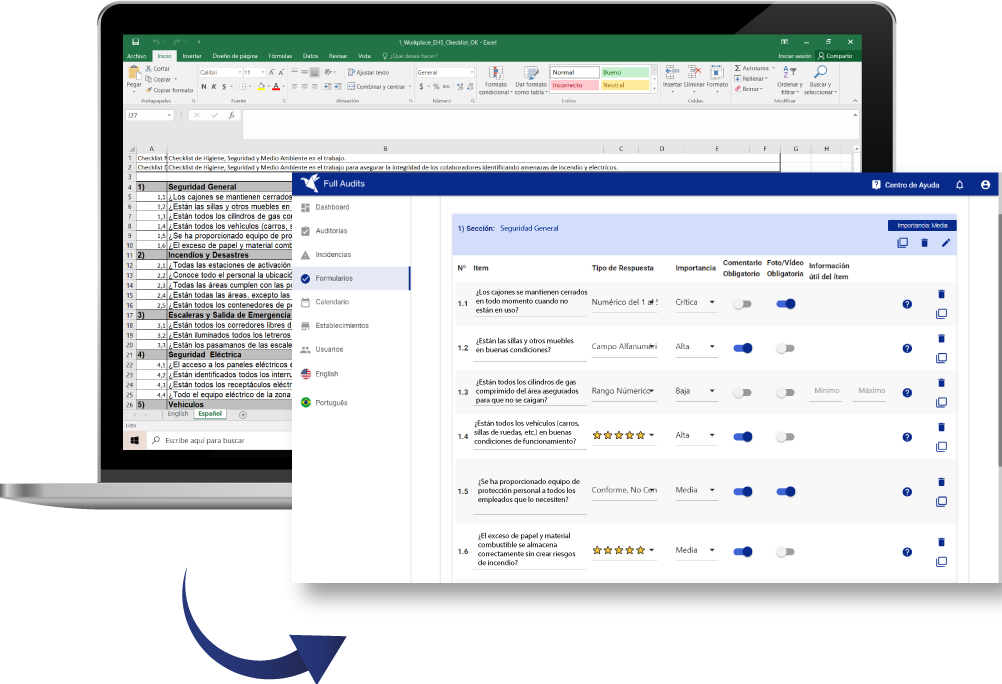Duplicate item 1.2 using its copy icon
The height and width of the screenshot is (684, 1002).
click(941, 358)
